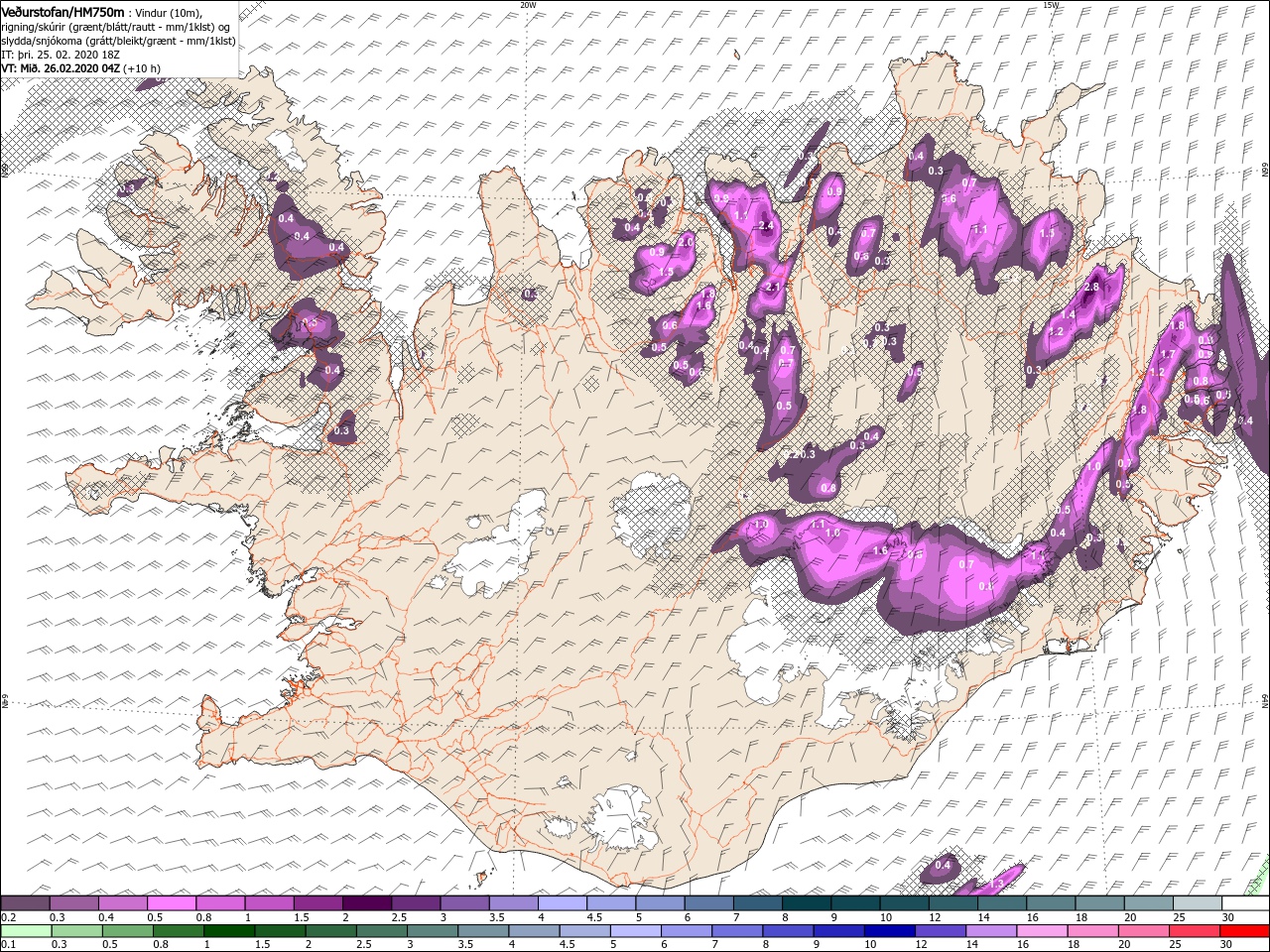
Task: Select lower legend swatch between 0.5 and 0.8
Action: 129,931
